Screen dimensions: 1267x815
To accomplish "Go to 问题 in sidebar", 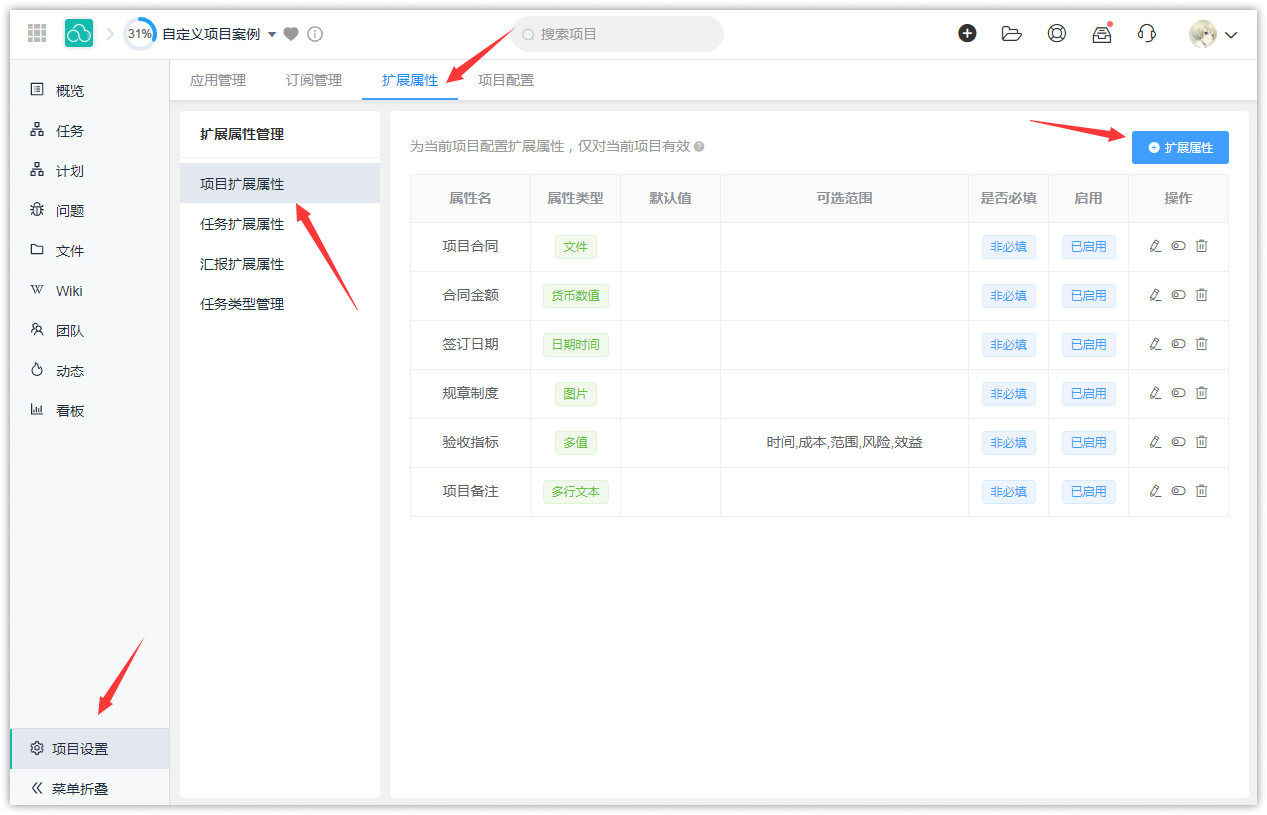I will 89,210.
